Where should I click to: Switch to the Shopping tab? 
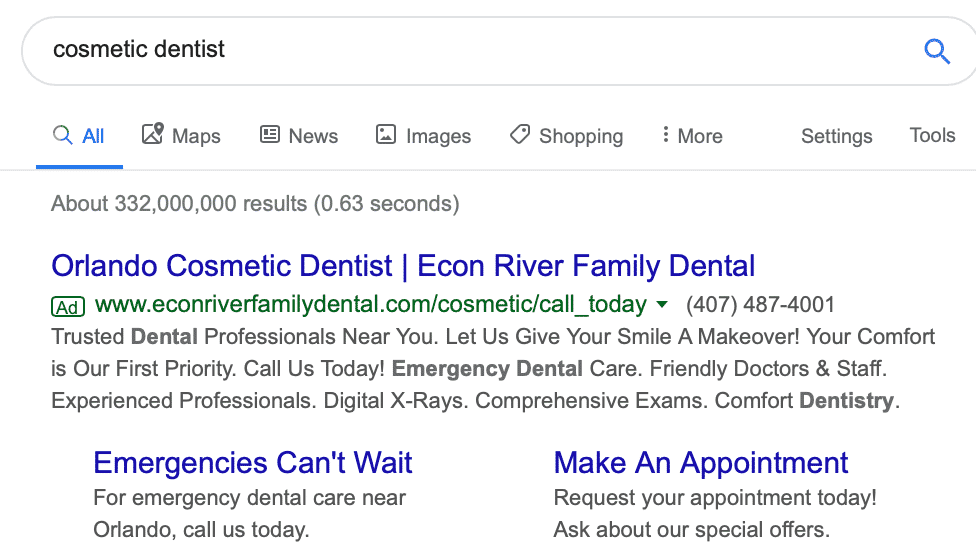coord(566,135)
